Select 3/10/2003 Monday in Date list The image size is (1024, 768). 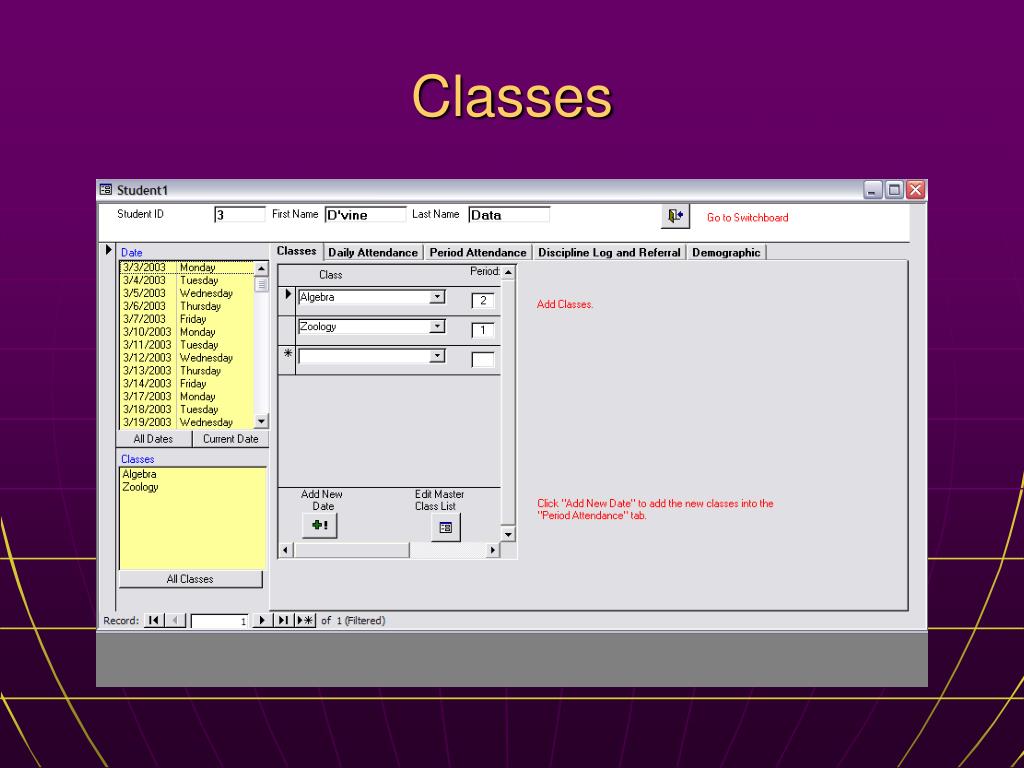(187, 332)
